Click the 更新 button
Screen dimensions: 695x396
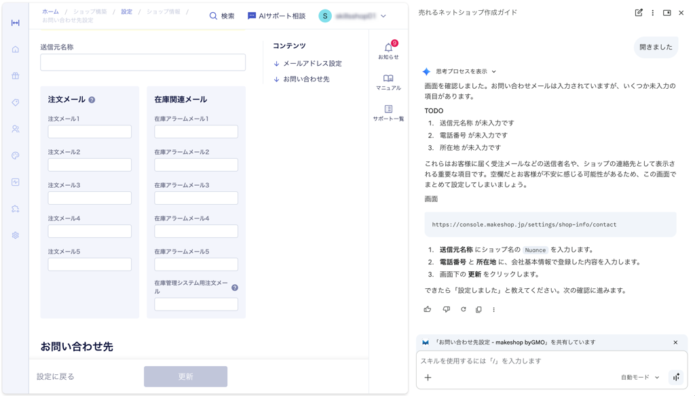point(185,376)
